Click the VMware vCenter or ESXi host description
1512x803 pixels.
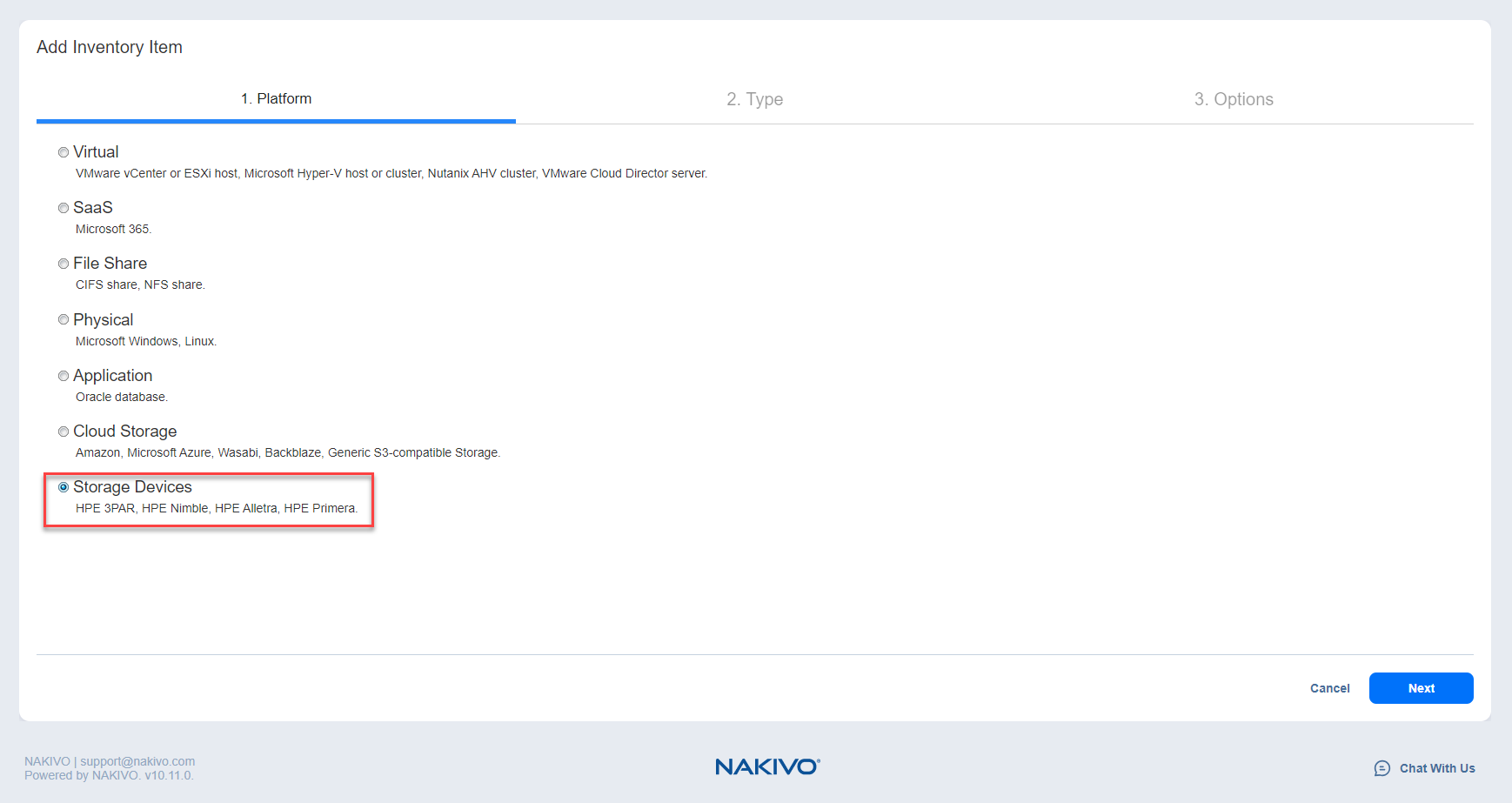click(x=391, y=173)
